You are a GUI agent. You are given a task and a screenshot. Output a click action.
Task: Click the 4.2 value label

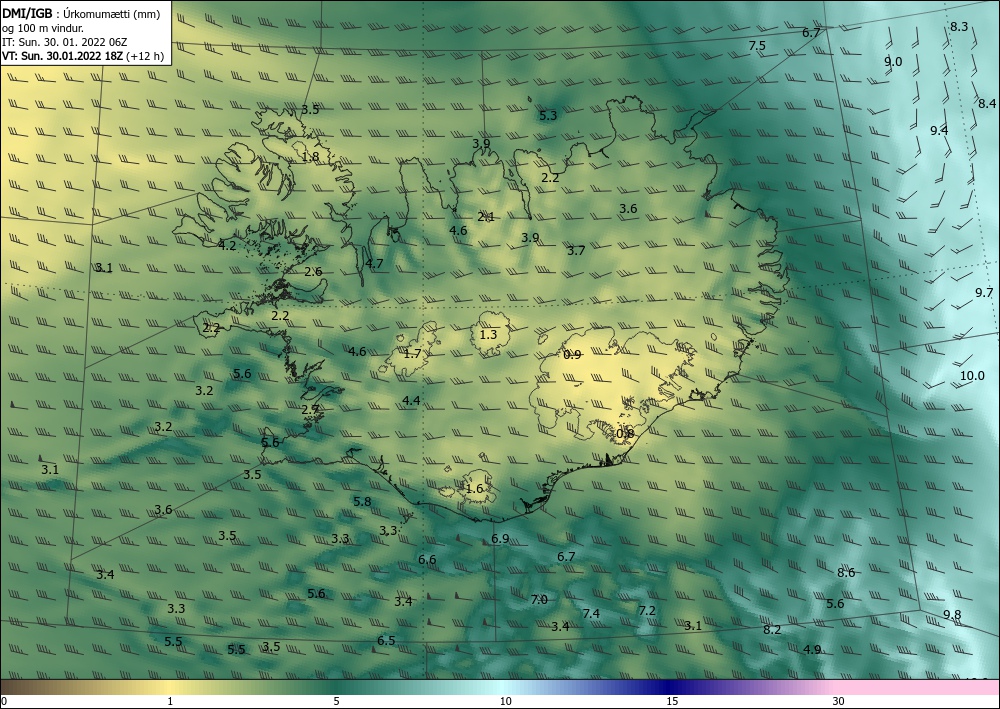pos(227,245)
